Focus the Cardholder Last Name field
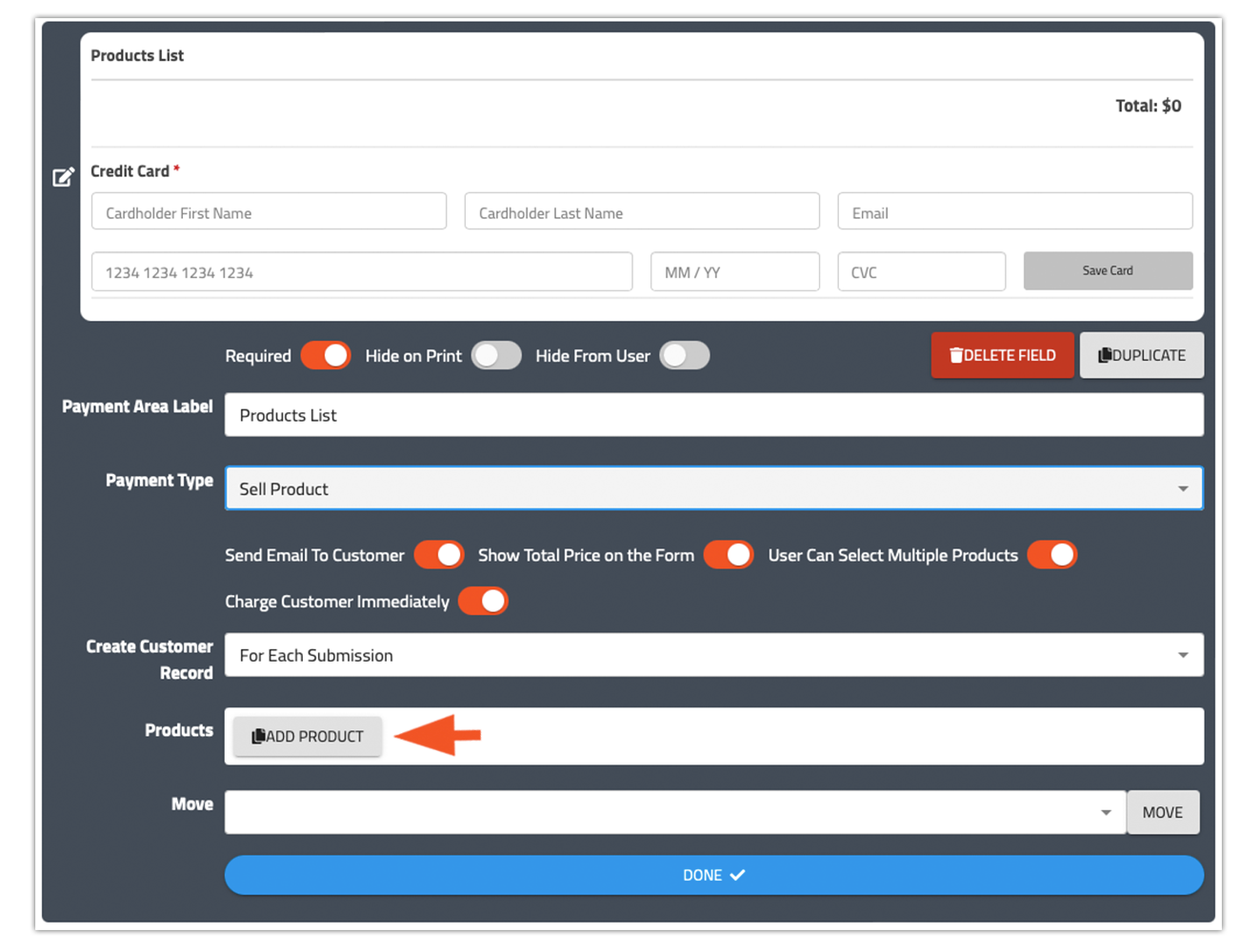This screenshot has height=952, width=1260. pyautogui.click(x=642, y=211)
